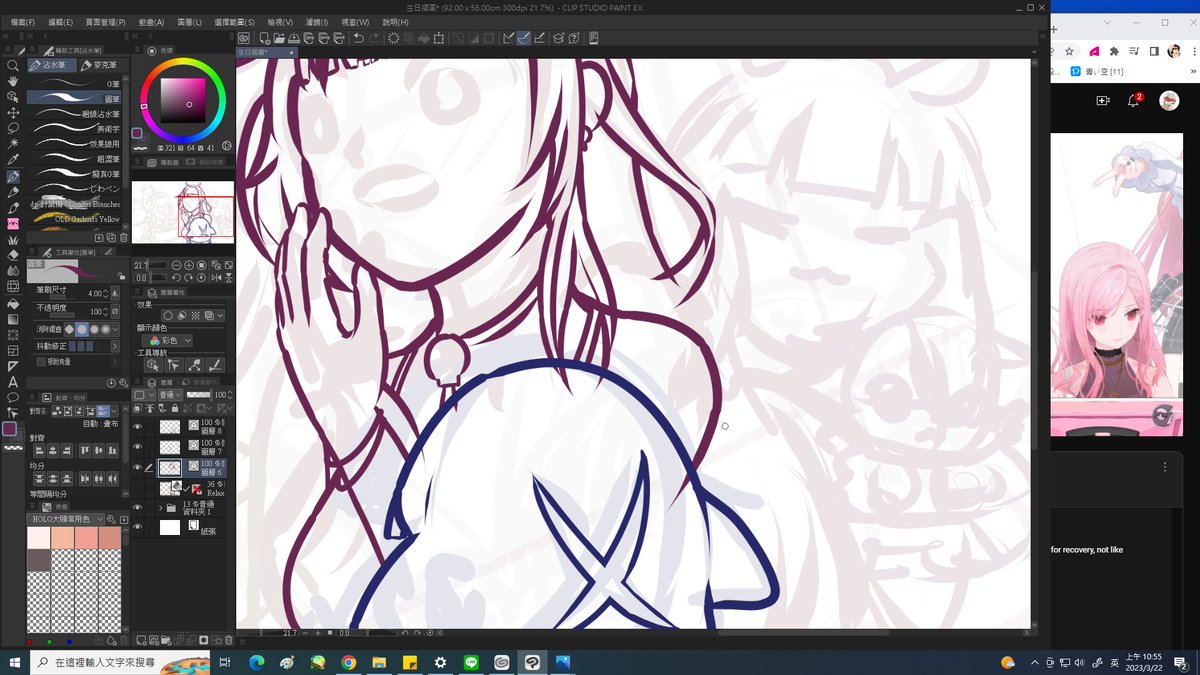Click the Redo arrow in command bar

point(374,38)
